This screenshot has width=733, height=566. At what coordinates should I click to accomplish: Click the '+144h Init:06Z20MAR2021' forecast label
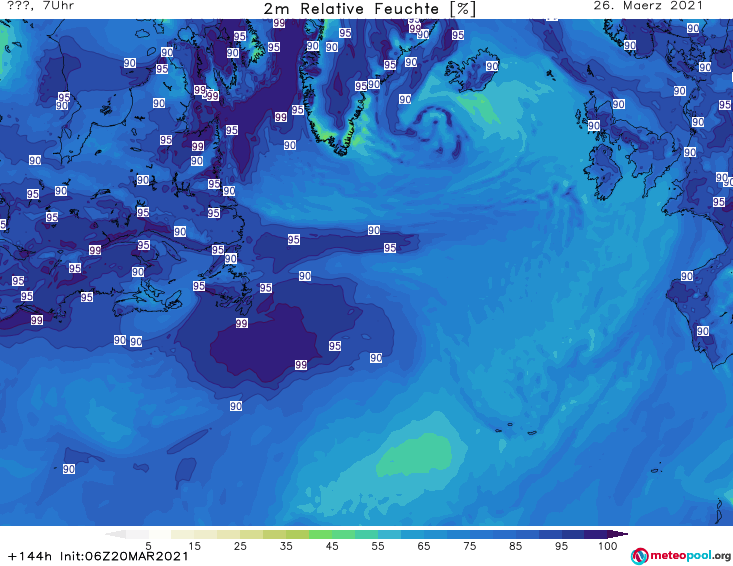[x=98, y=556]
